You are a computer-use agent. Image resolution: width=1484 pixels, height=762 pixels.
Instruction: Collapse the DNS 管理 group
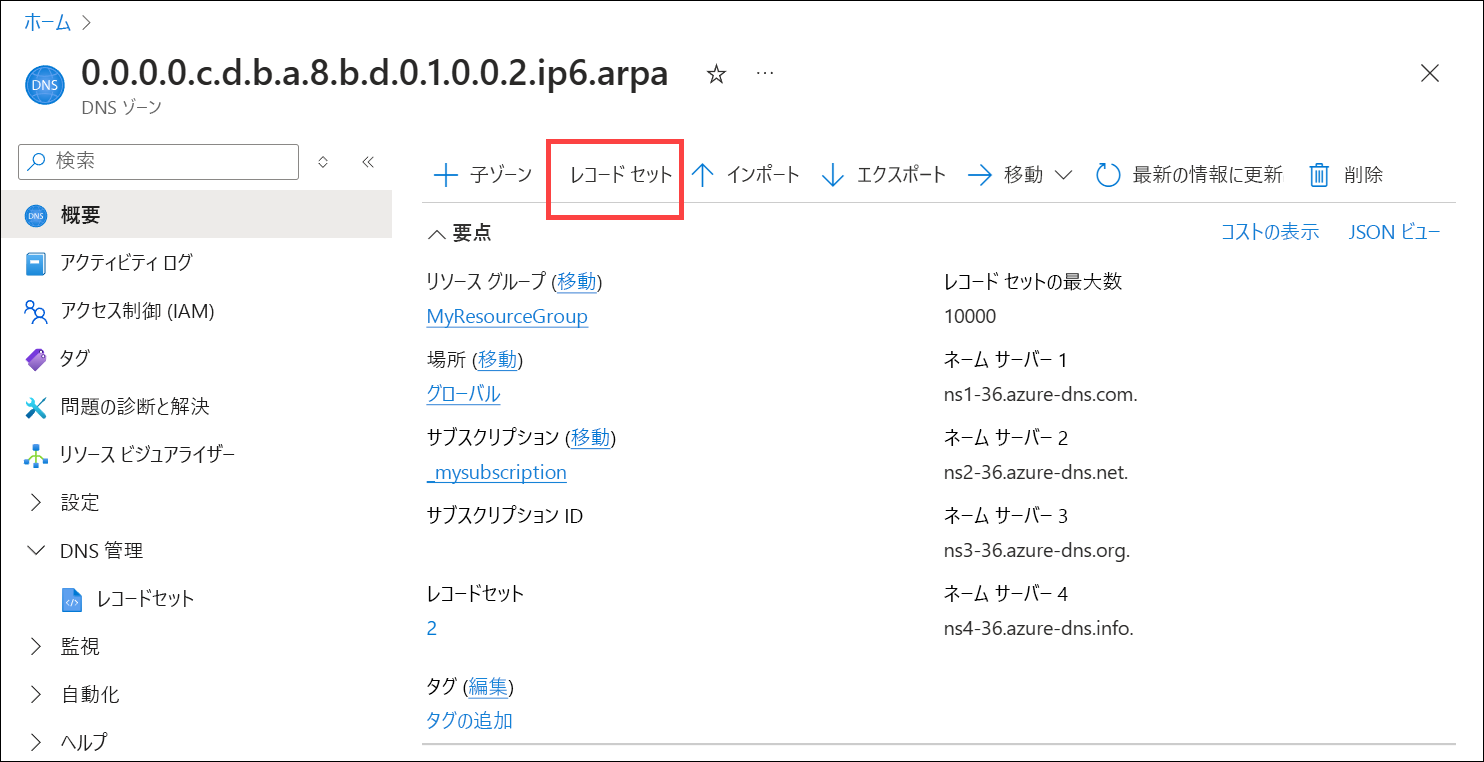36,550
